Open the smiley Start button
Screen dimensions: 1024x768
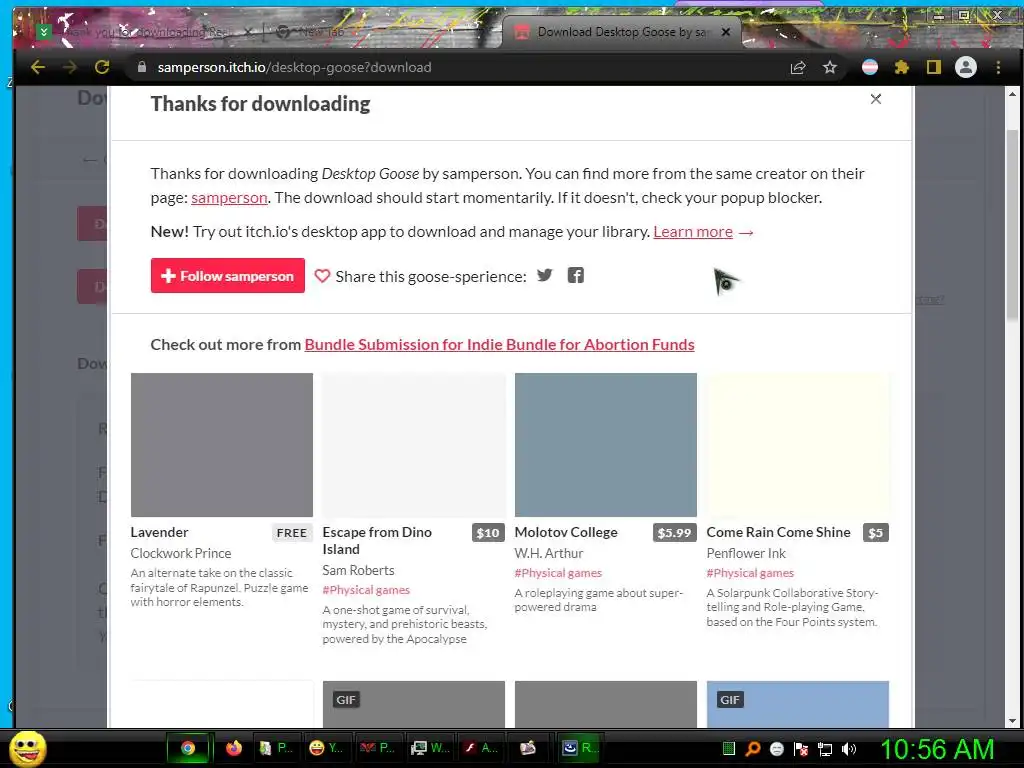click(x=27, y=748)
